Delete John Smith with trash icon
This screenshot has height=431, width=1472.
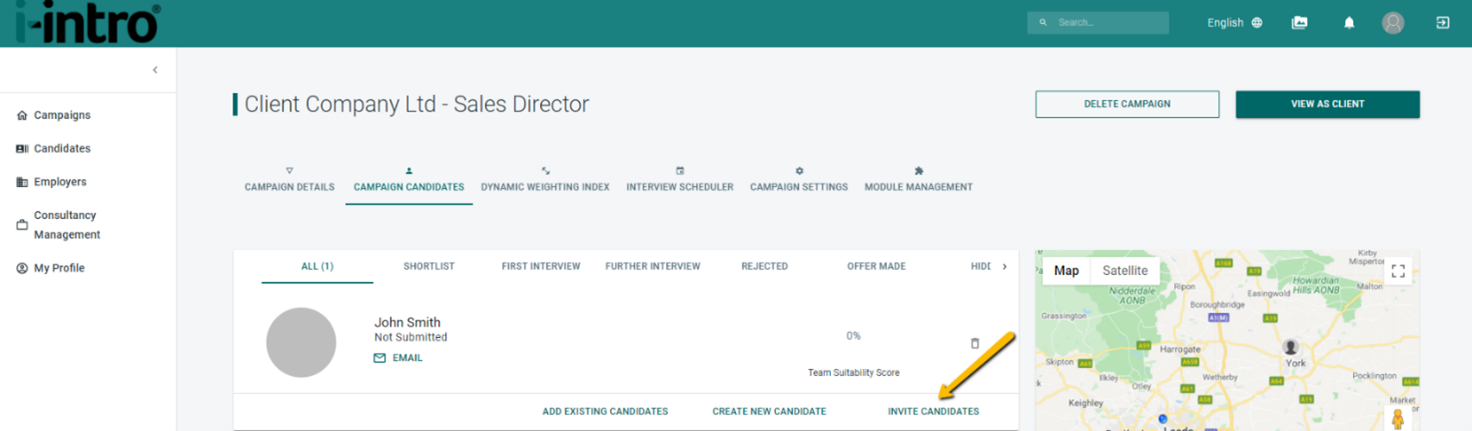point(976,343)
